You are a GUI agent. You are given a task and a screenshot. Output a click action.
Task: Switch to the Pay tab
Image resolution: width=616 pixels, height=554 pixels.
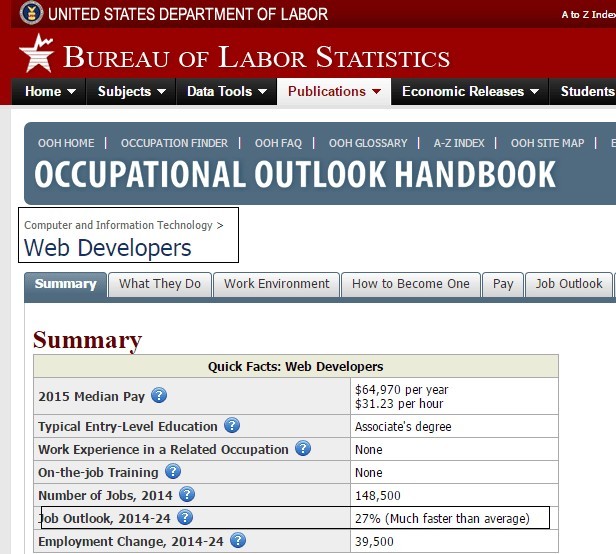[x=503, y=284]
